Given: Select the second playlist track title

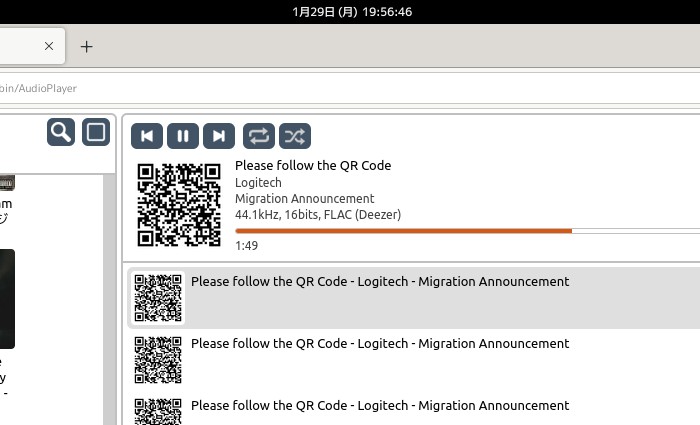Looking at the screenshot, I should point(380,344).
